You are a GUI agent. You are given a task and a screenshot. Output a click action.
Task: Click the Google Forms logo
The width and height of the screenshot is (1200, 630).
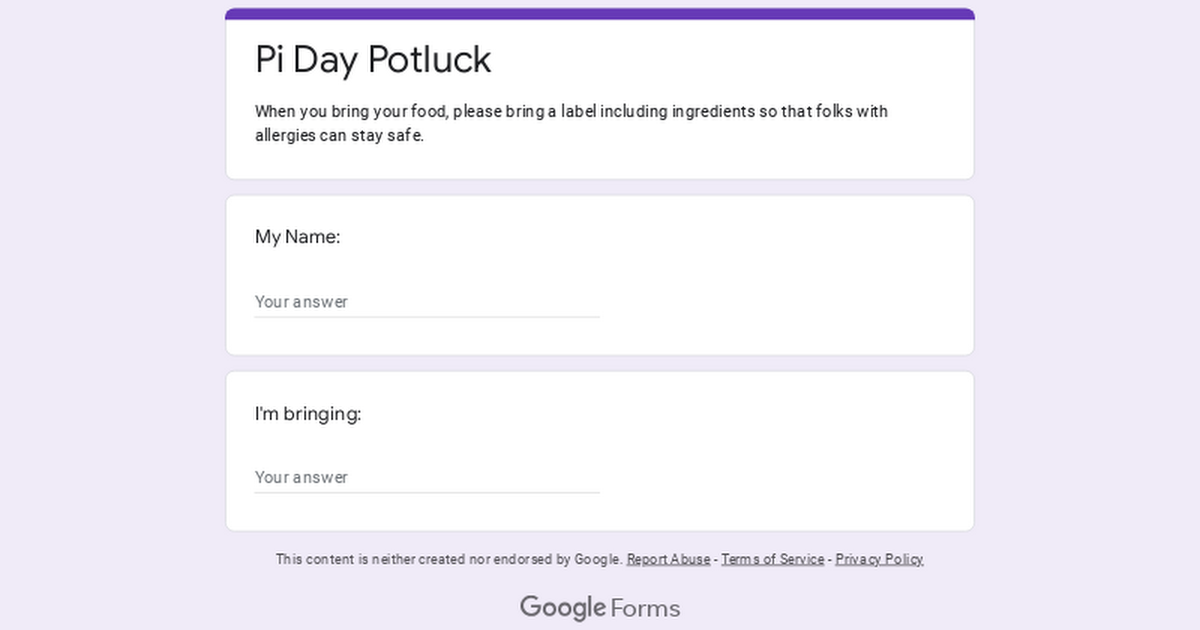coord(600,607)
